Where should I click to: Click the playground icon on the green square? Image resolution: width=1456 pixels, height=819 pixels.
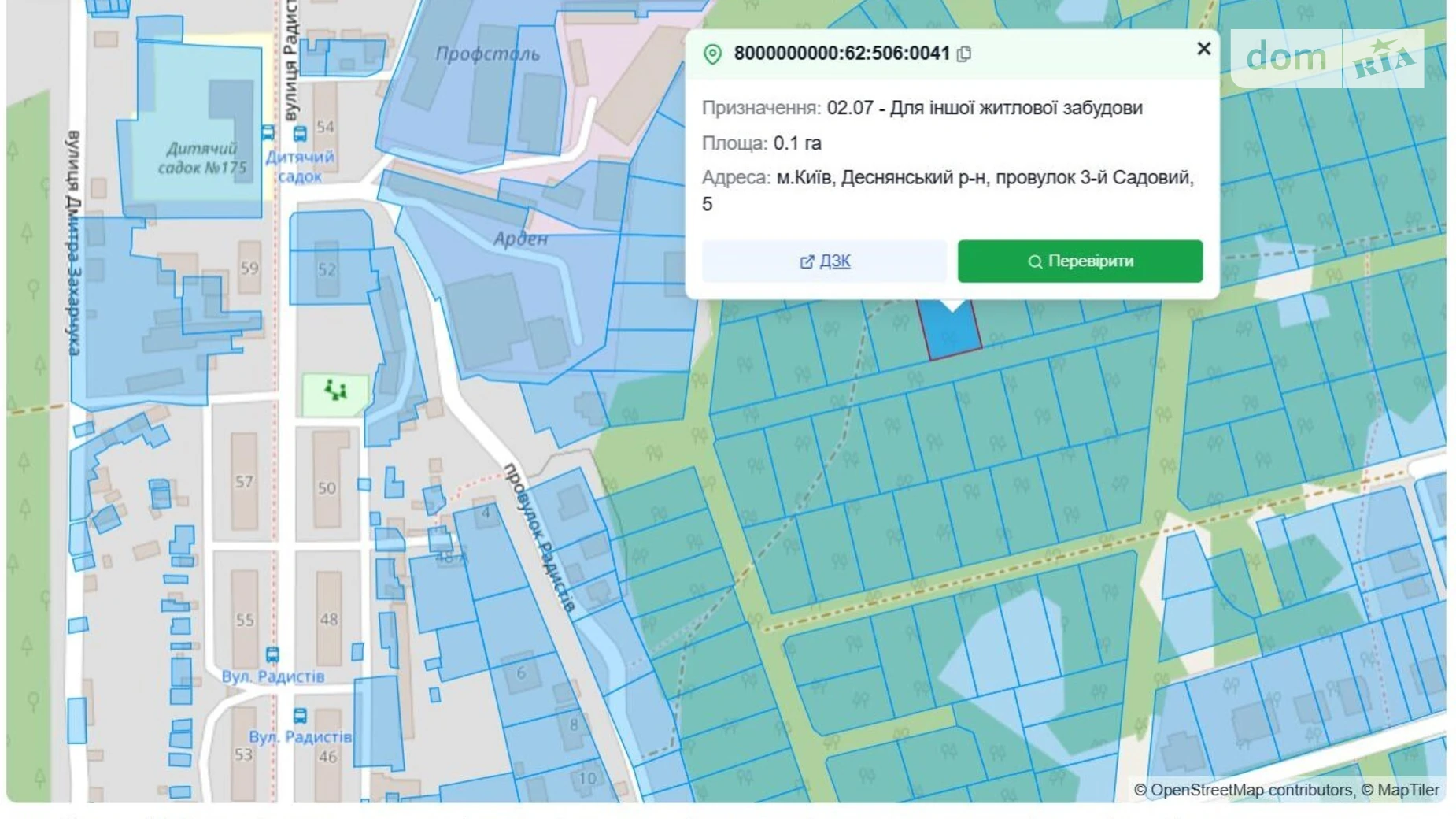(335, 390)
